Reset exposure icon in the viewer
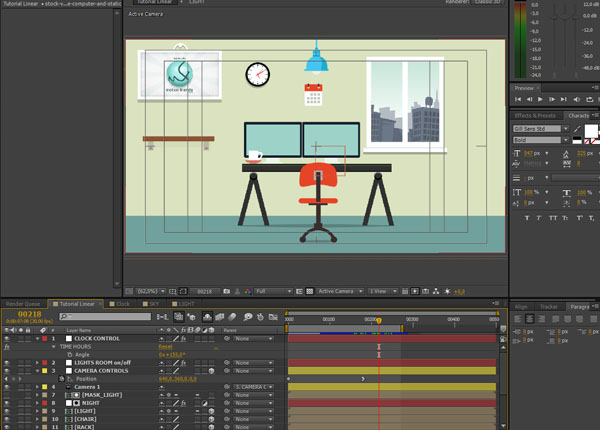This screenshot has width=600, height=430. [447, 292]
